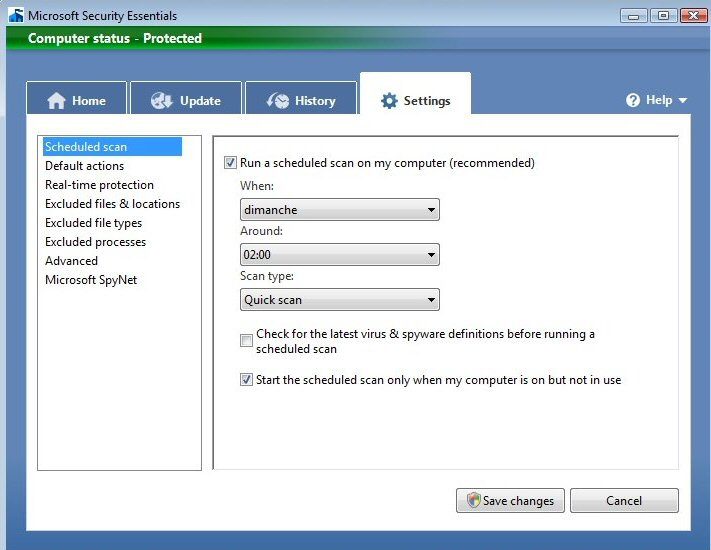Open Advanced settings
Screen dimensions: 711x550
coord(71,261)
